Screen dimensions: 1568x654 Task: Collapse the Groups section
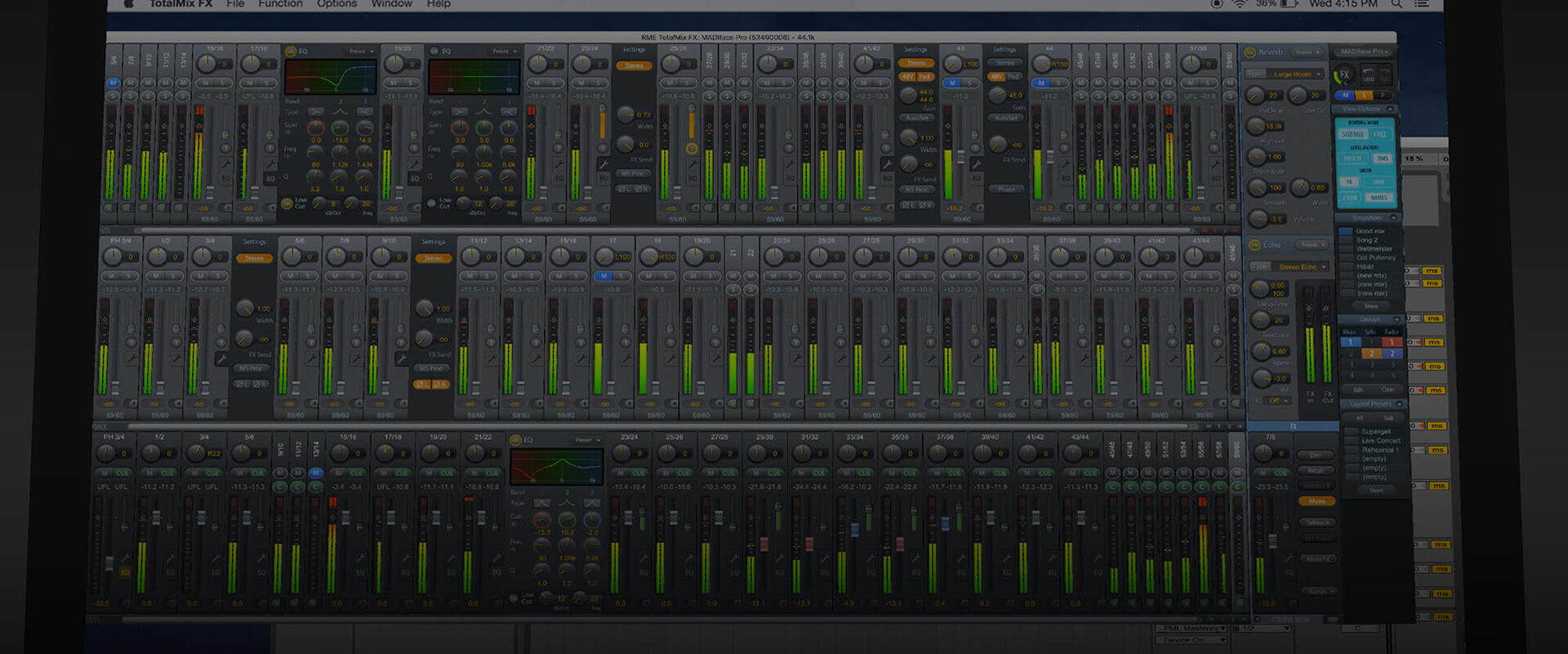pyautogui.click(x=1396, y=319)
